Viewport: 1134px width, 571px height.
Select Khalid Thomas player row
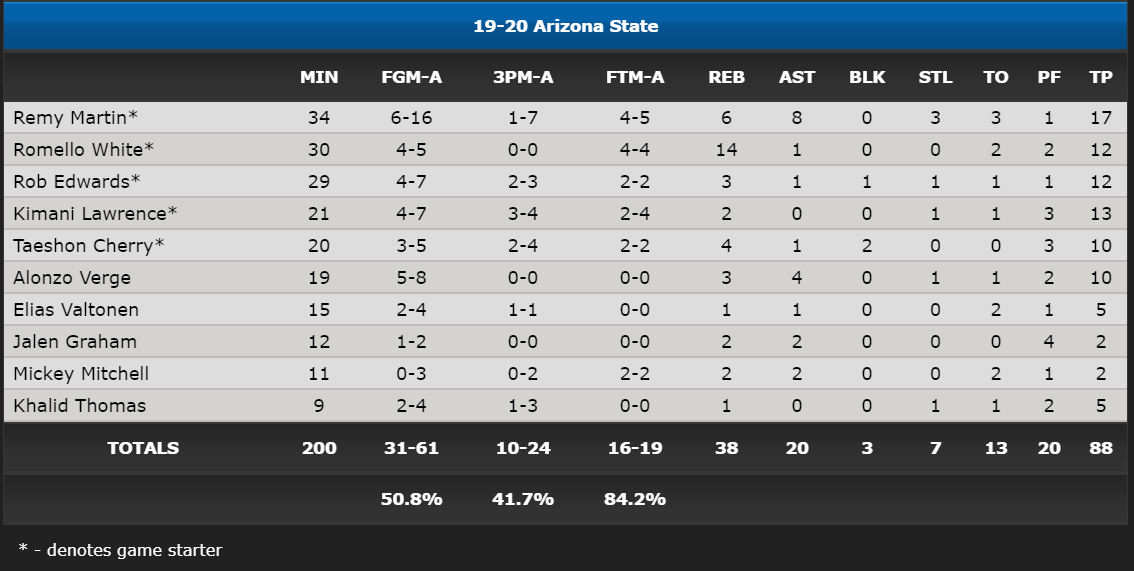click(x=565, y=405)
